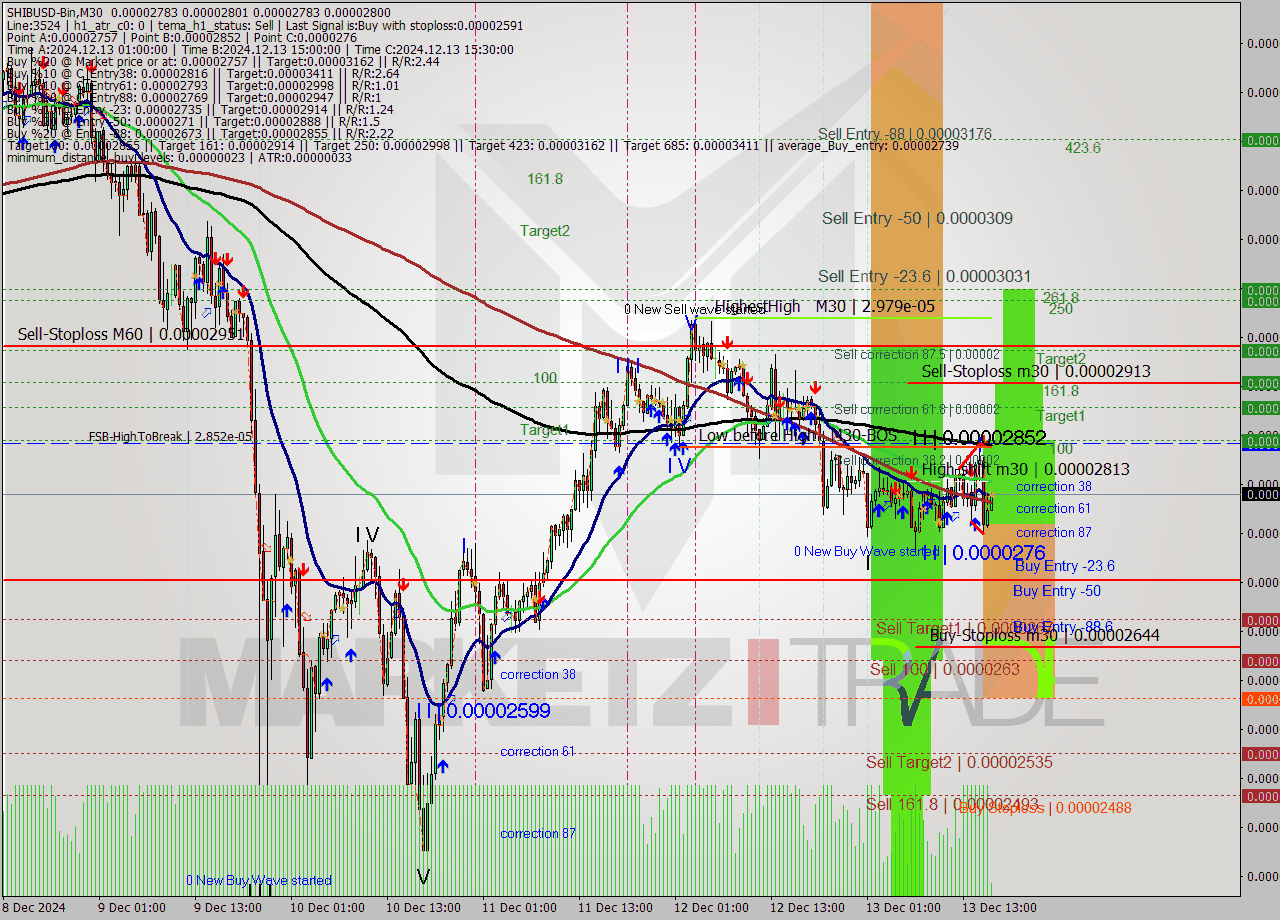Screen dimensions: 1280x920
Task: Click the '12 Dec 01:00' time axis label
Action: pyautogui.click(x=711, y=908)
